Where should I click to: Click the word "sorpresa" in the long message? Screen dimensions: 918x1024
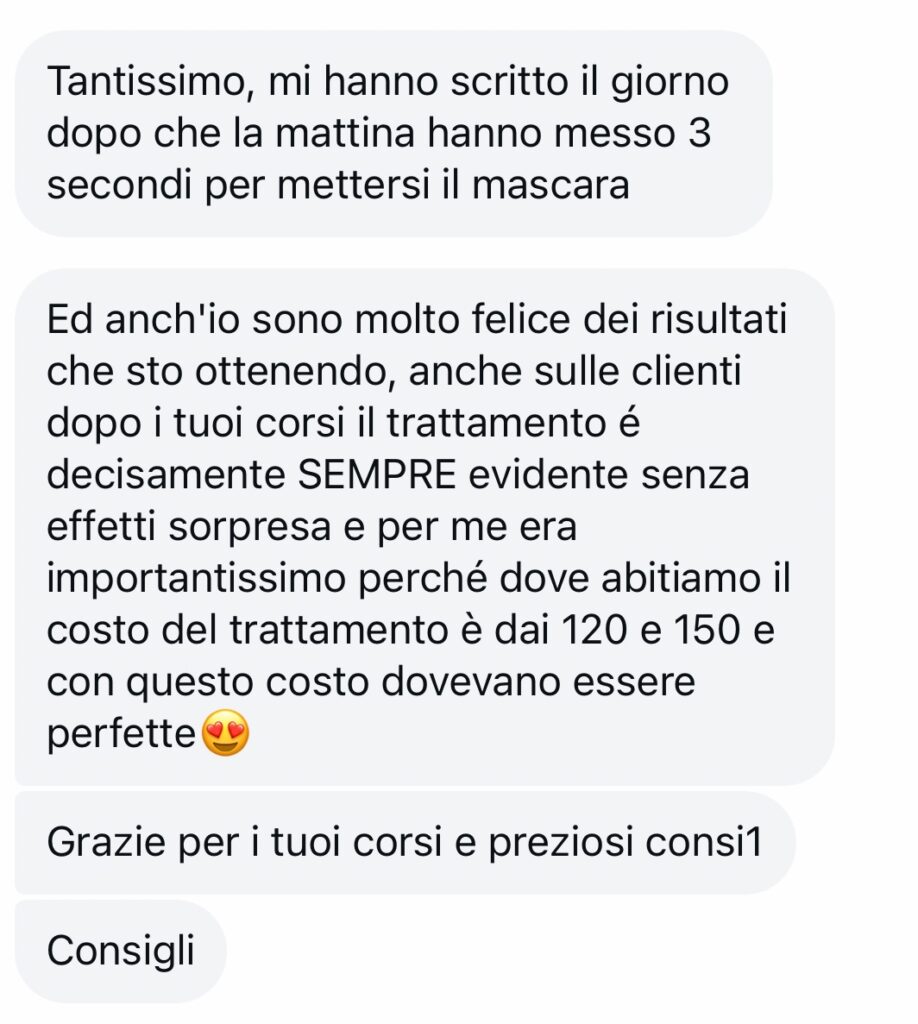(x=250, y=529)
